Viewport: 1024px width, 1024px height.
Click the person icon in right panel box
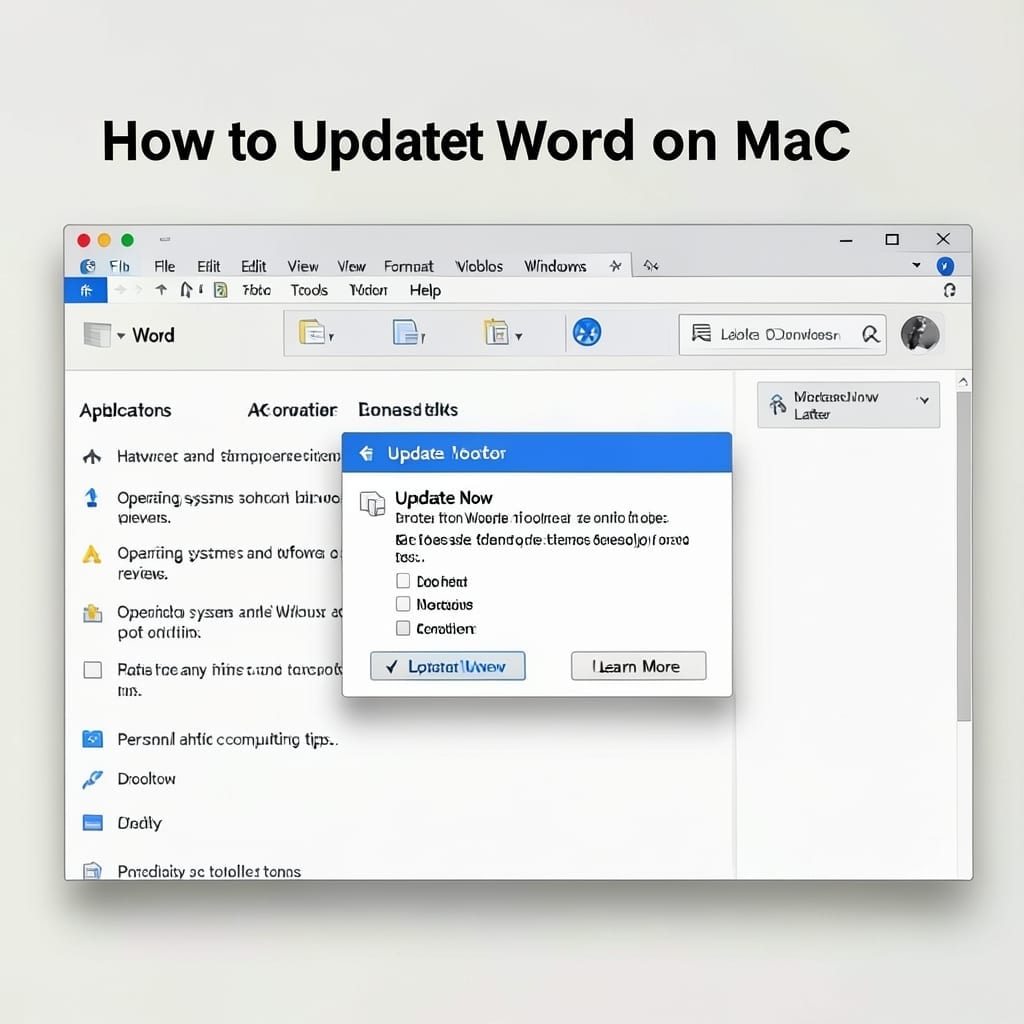tap(776, 405)
